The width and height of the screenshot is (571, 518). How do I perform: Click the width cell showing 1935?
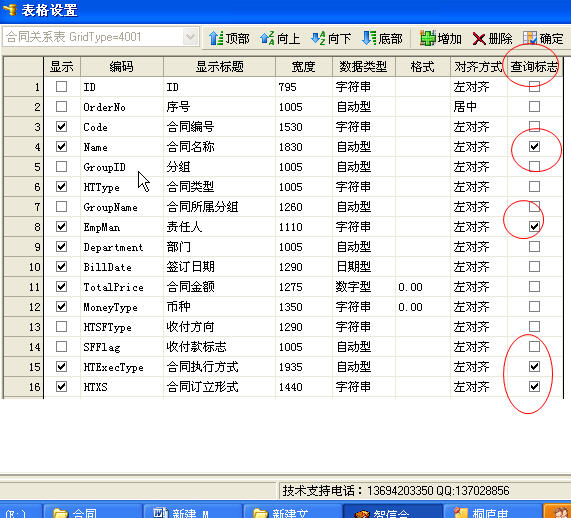pyautogui.click(x=304, y=367)
